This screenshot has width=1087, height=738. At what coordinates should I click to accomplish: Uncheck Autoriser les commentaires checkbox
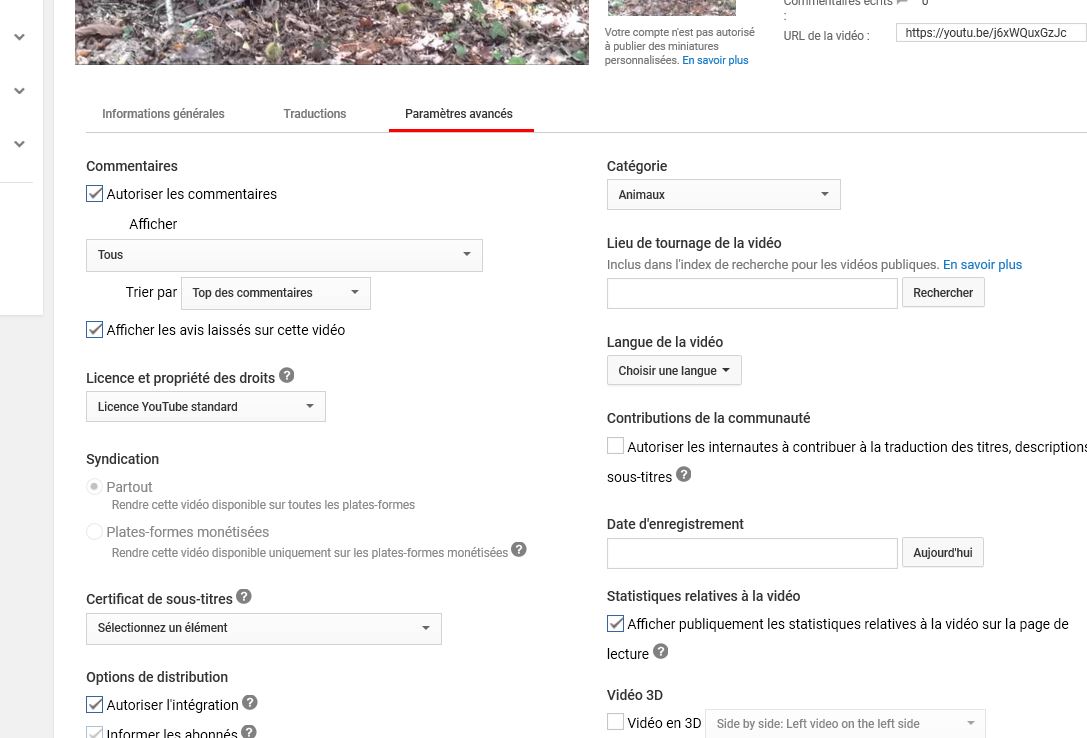[x=95, y=194]
